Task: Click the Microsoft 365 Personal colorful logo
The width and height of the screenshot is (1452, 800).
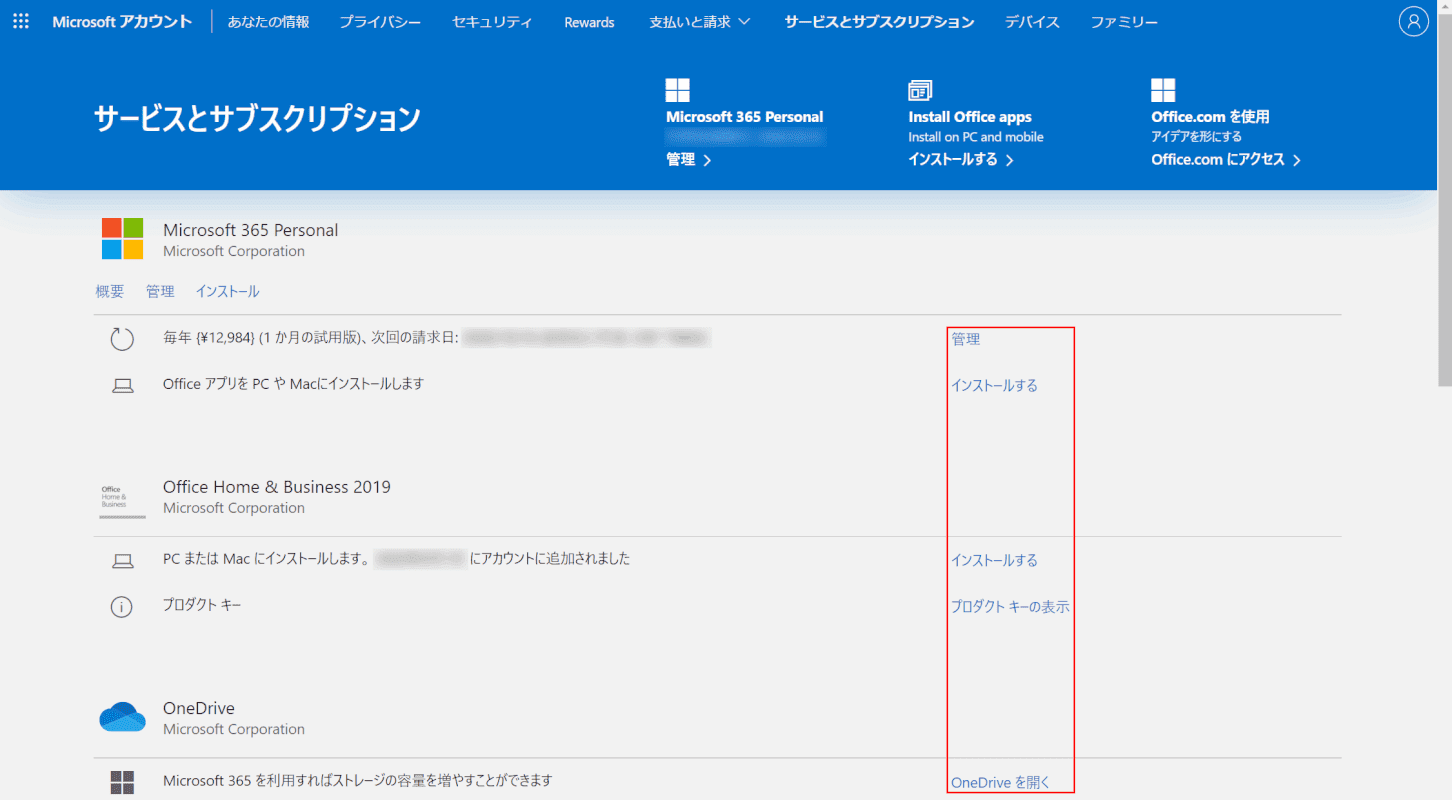Action: (x=122, y=239)
